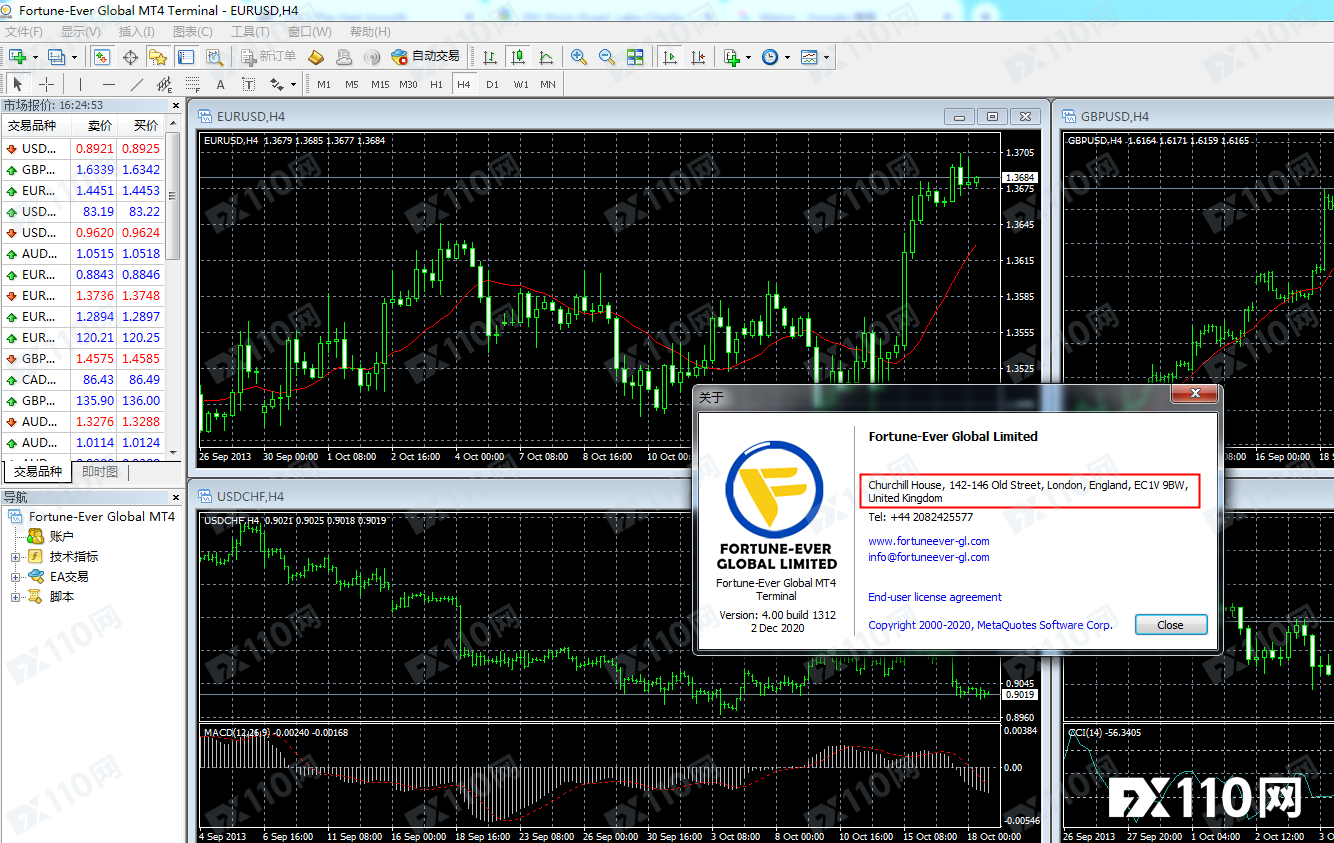Expand the 脚本 tree node
Screen dimensions: 1334x843
pos(15,597)
